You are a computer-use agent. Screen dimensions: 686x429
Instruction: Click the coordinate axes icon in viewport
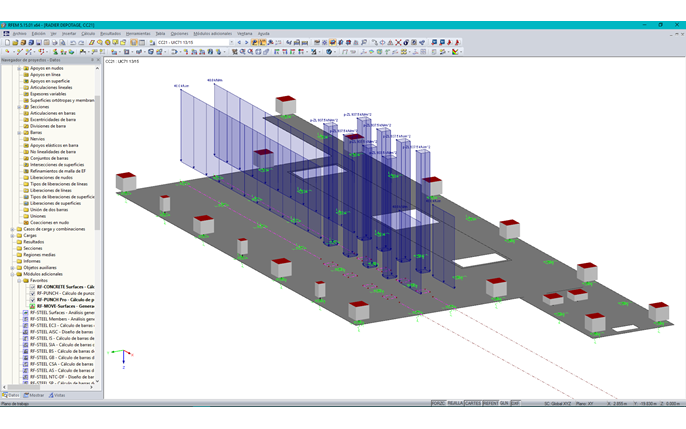[x=122, y=358]
